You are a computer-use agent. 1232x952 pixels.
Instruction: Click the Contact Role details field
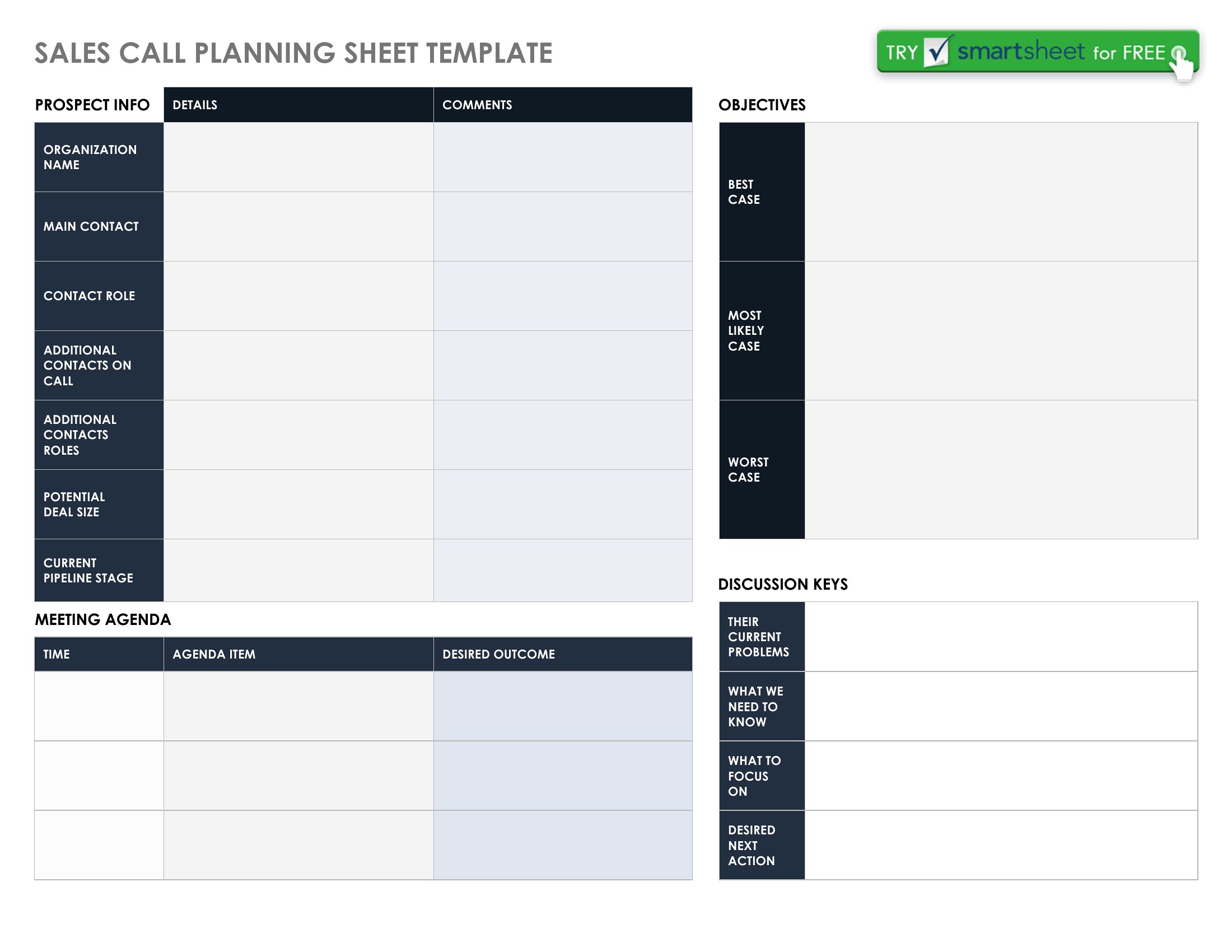coord(298,296)
